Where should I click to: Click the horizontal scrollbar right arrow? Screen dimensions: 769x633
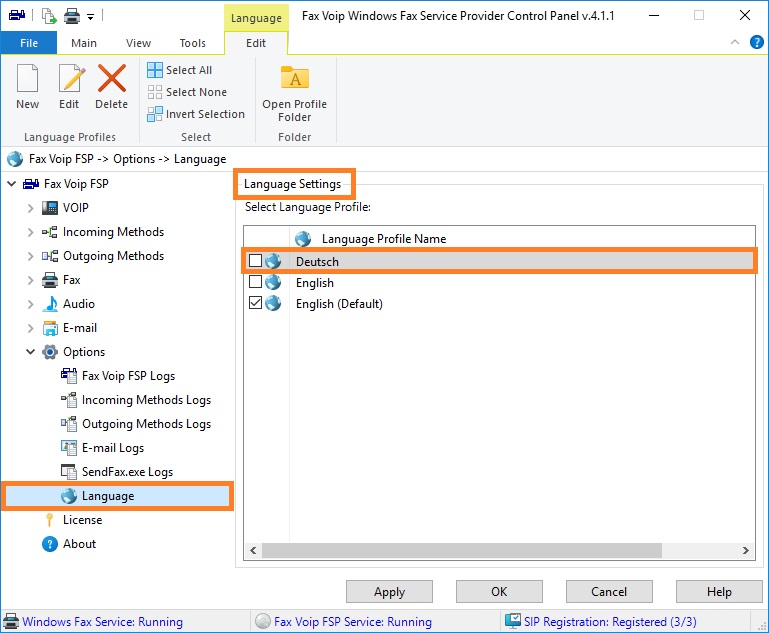coord(745,551)
